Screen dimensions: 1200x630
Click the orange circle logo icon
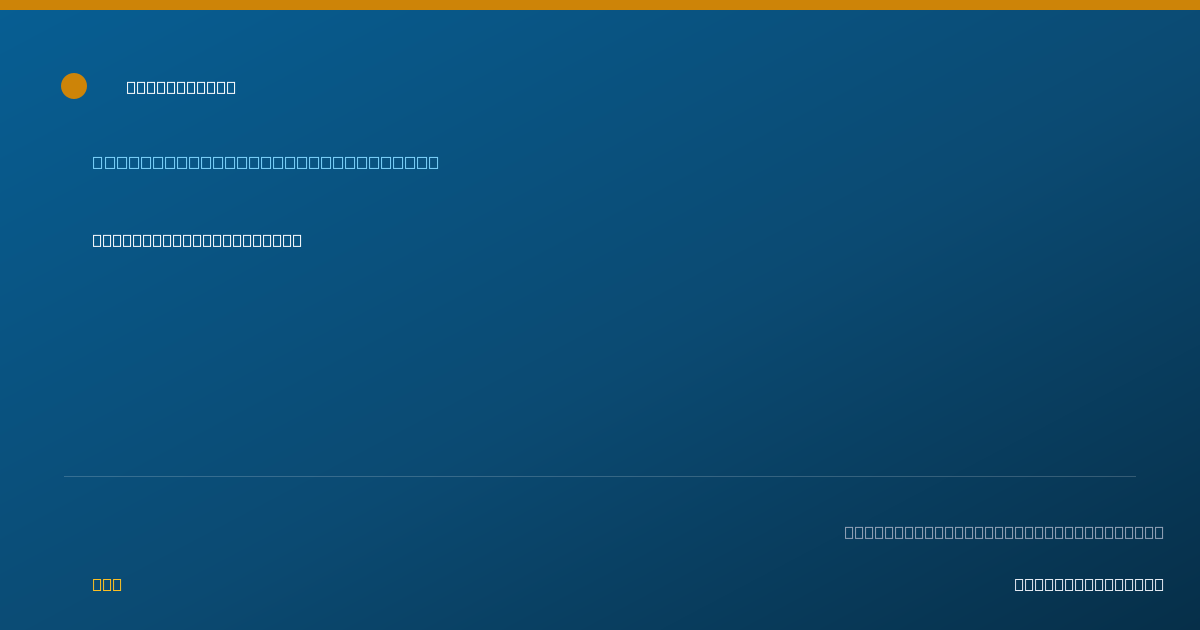(74, 86)
